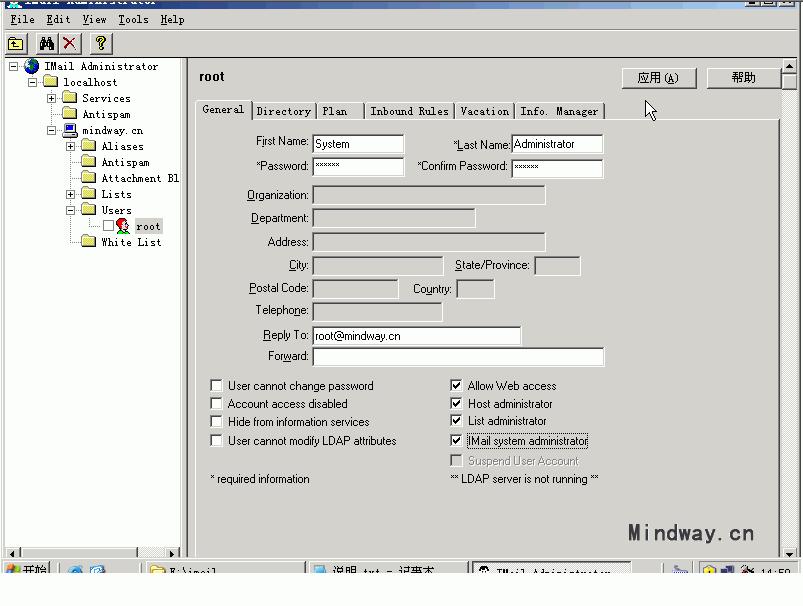
Task: Uncheck IMail system administrator checkbox
Action: (456, 441)
